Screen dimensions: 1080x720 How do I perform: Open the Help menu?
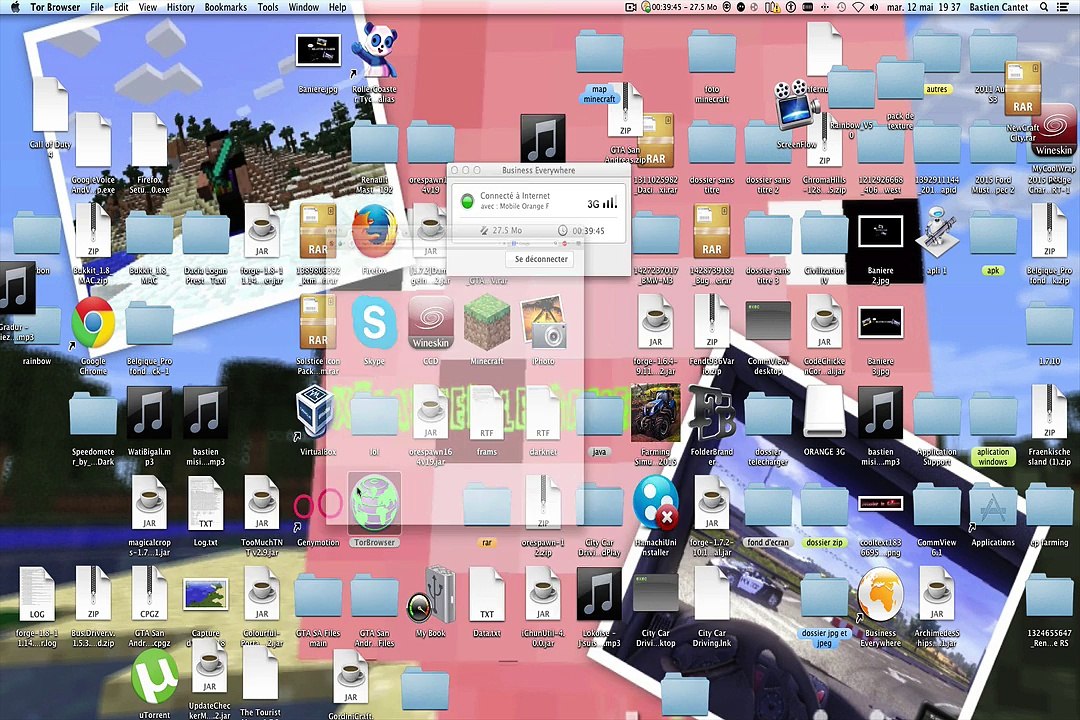pos(338,7)
